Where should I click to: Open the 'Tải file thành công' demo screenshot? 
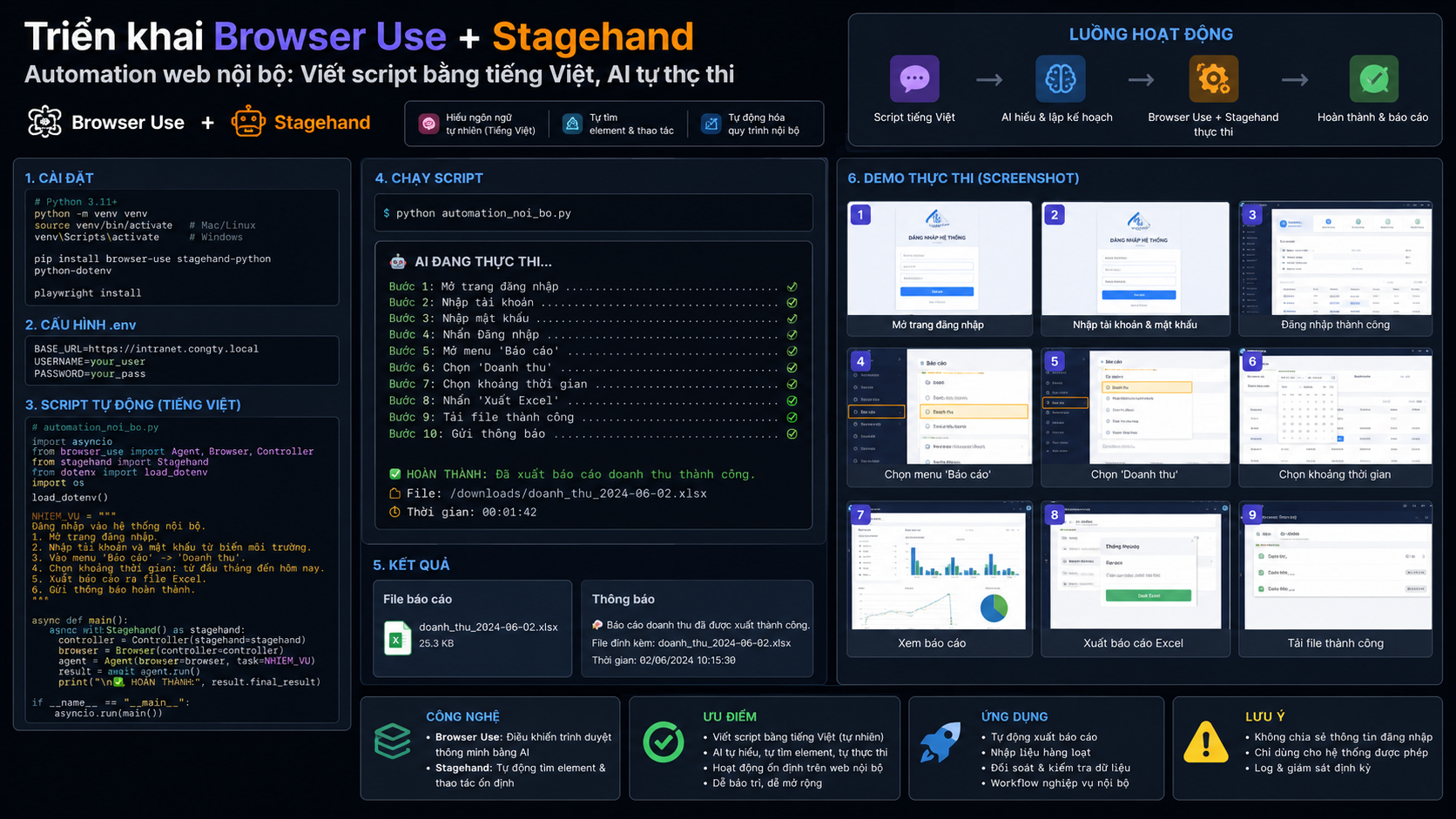(1336, 566)
